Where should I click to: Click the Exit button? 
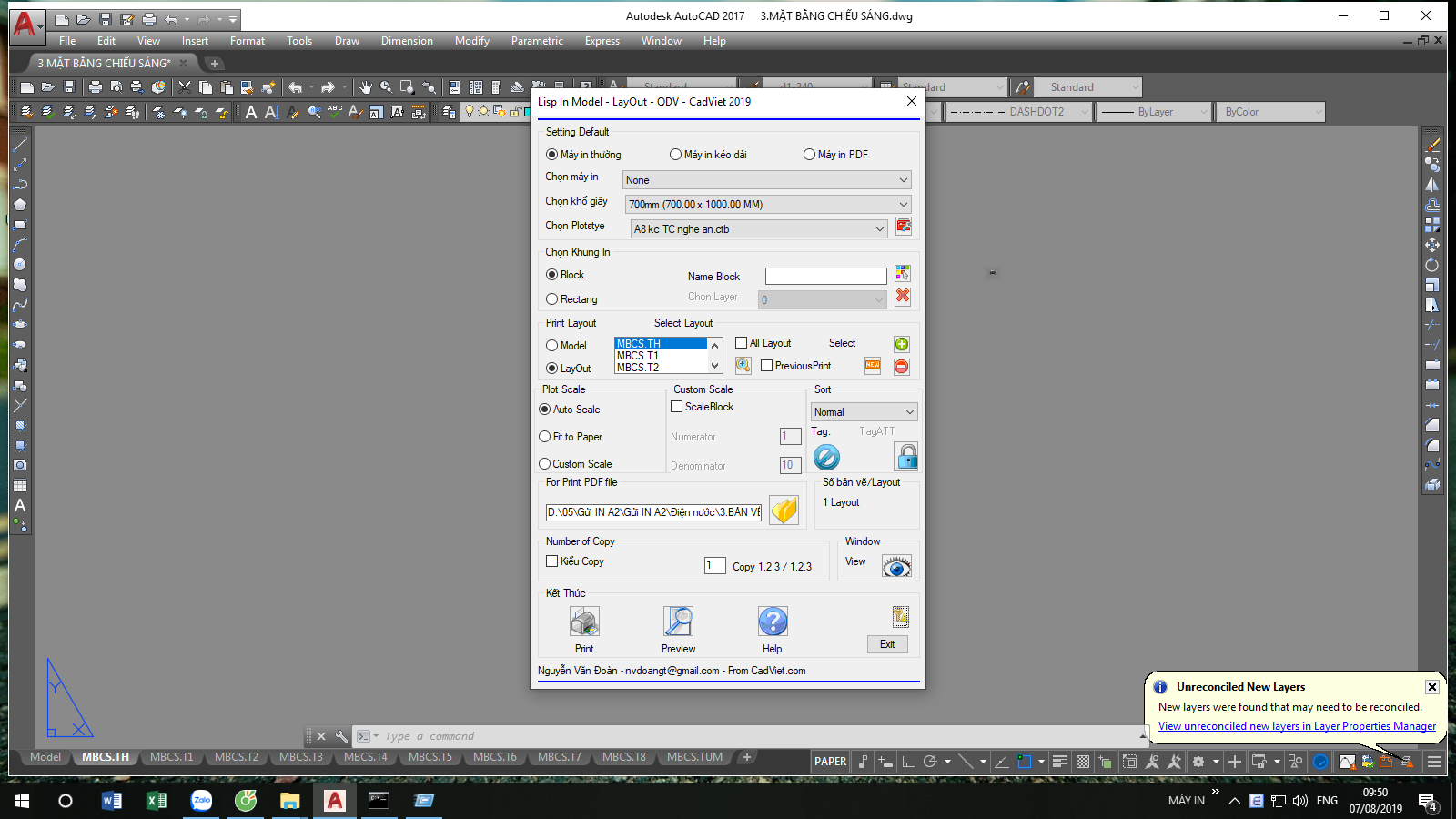[x=887, y=644]
